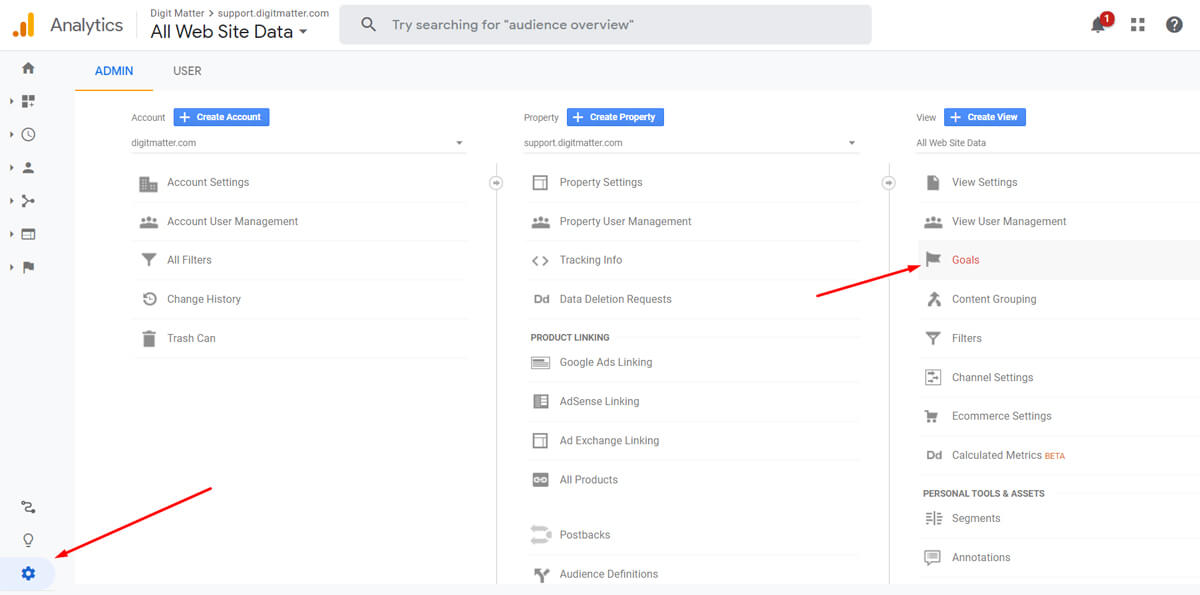Open Property User Management

click(625, 221)
